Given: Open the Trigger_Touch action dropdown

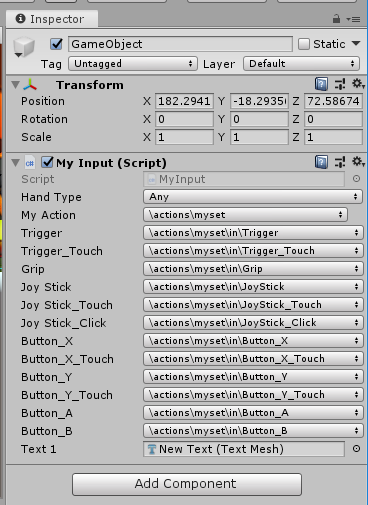Looking at the screenshot, I should click(x=253, y=251).
